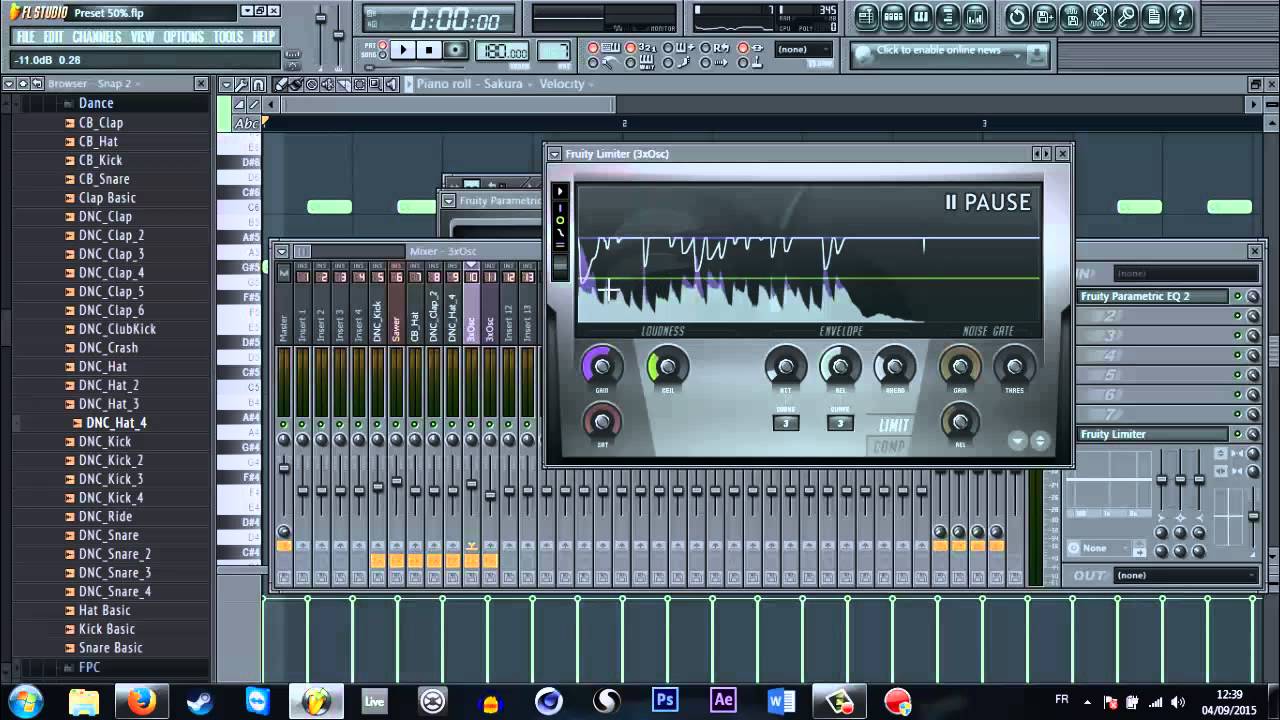Viewport: 1280px width, 720px height.
Task: Open the OPTIONS menu
Action: pos(184,37)
